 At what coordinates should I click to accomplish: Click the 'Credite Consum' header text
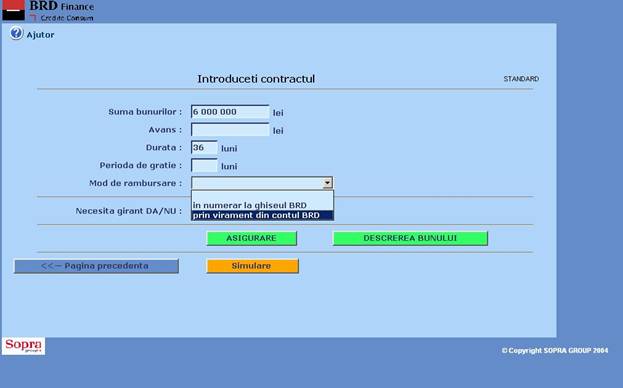(x=67, y=18)
